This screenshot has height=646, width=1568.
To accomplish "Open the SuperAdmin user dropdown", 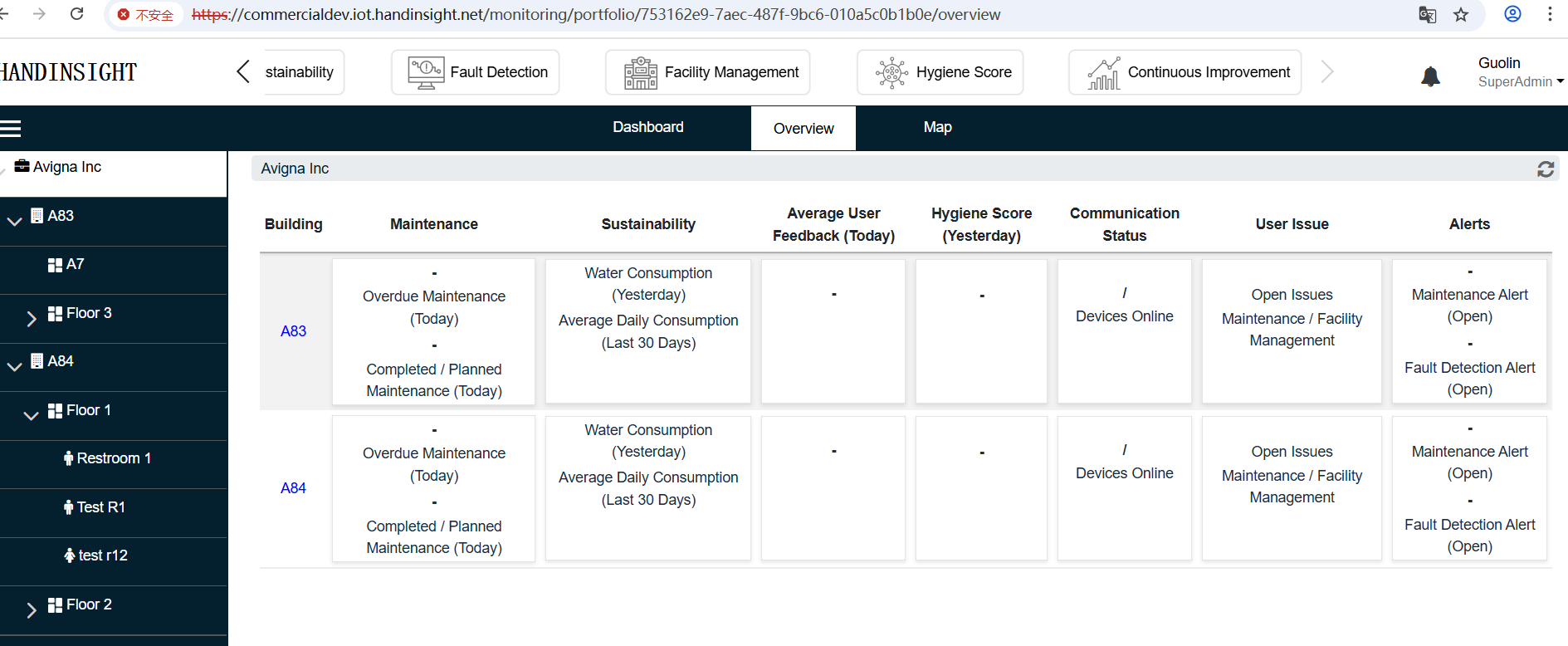I will [1520, 81].
